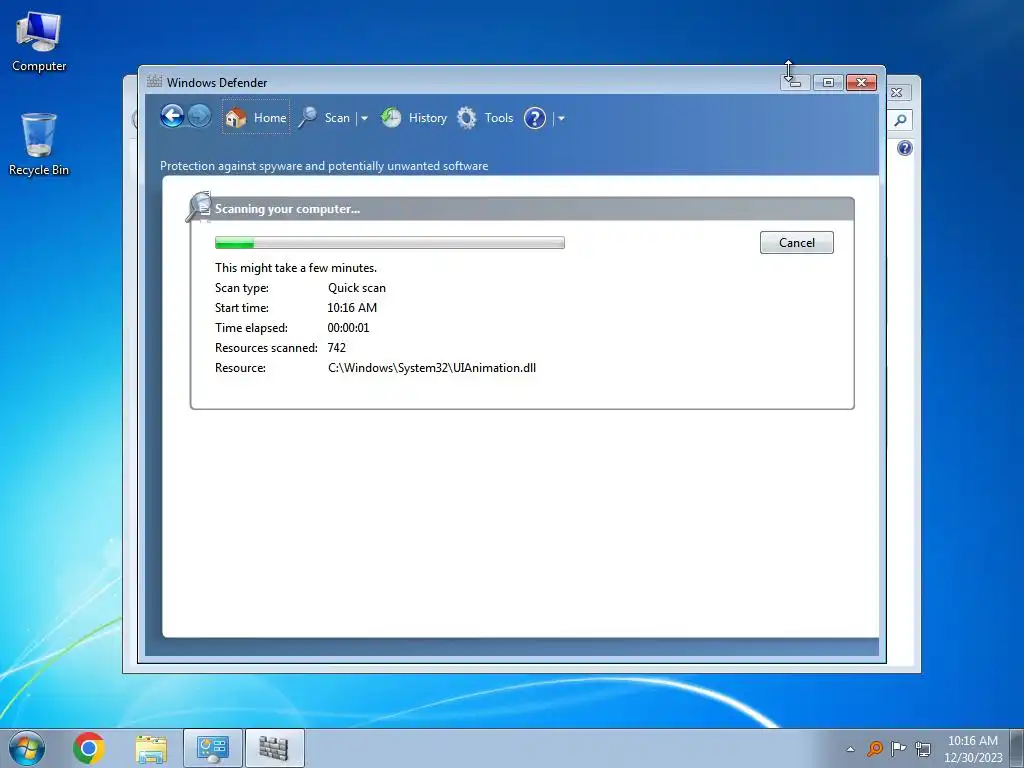Viewport: 1024px width, 768px height.
Task: Go back with the Windows Defender back arrow
Action: point(172,117)
